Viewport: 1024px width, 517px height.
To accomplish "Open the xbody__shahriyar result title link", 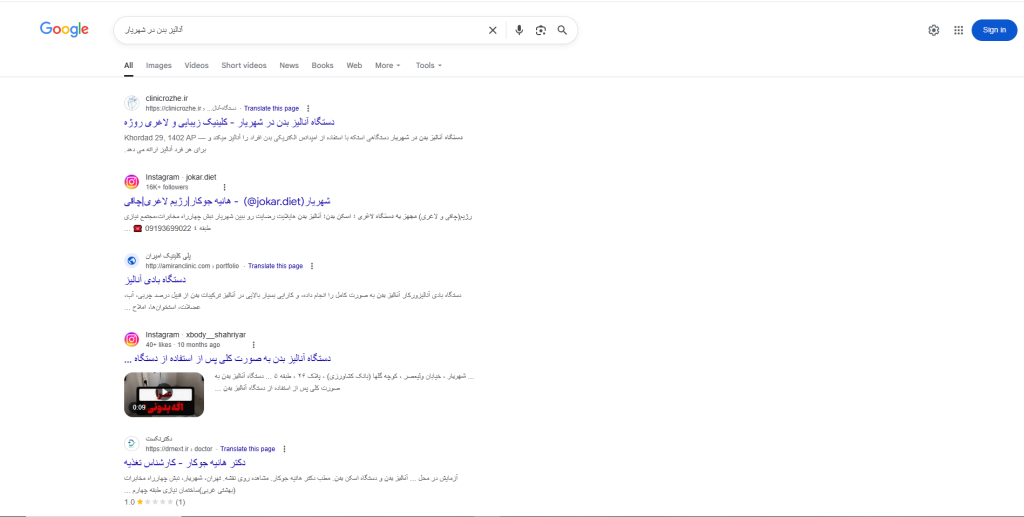I will pos(227,358).
